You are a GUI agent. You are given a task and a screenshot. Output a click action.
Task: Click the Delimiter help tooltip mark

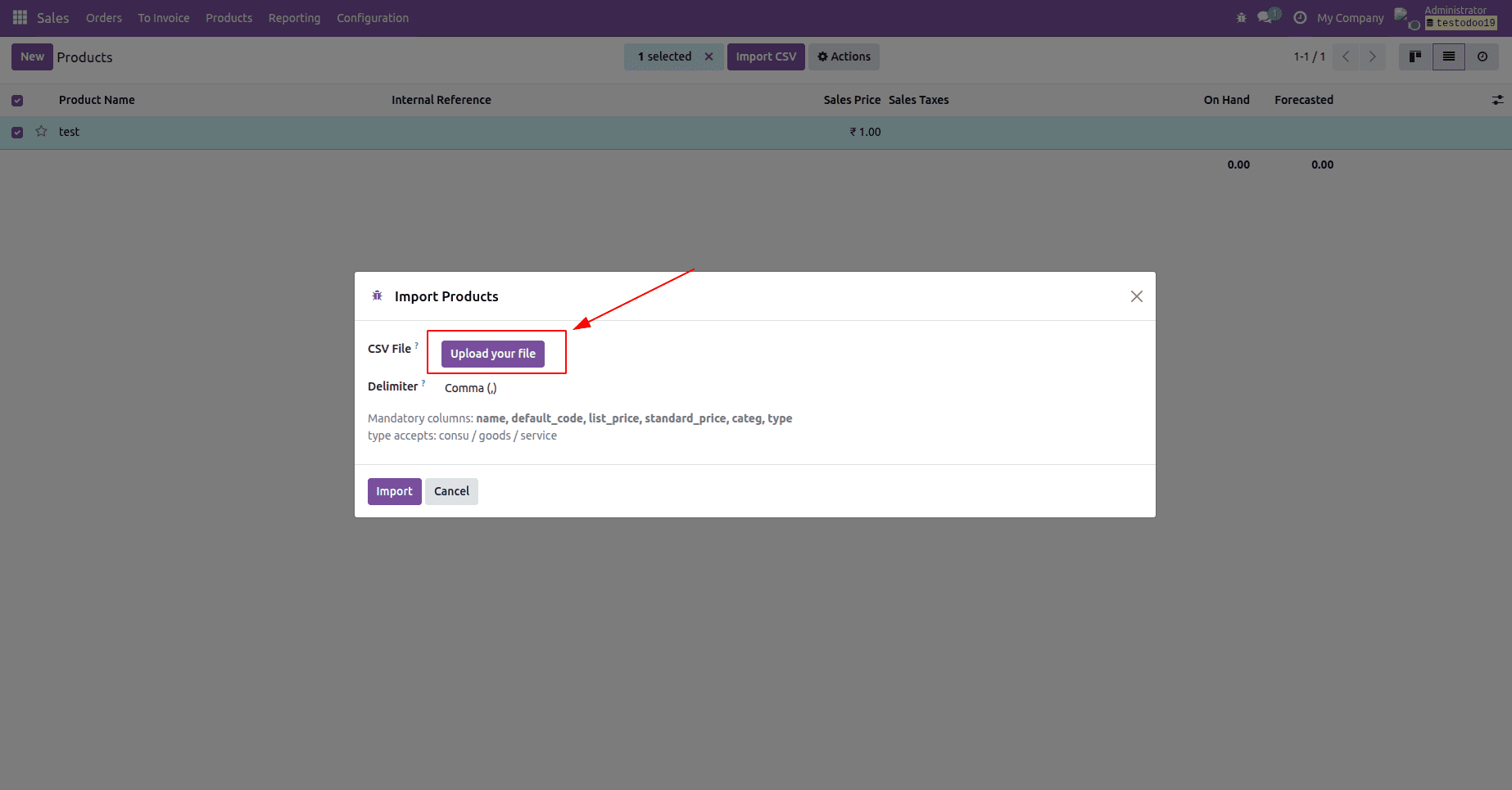tap(423, 383)
